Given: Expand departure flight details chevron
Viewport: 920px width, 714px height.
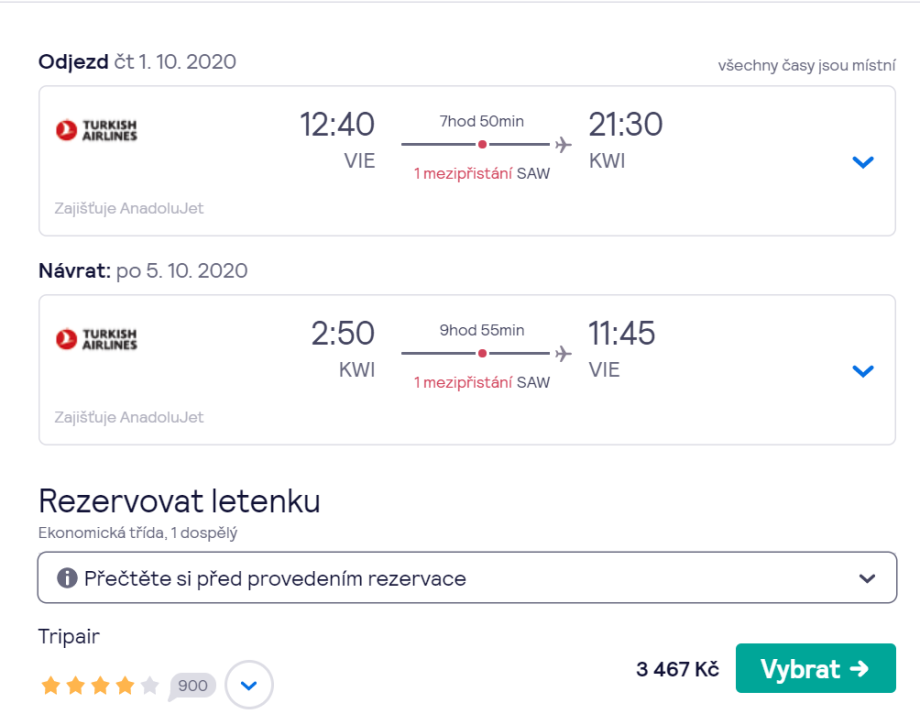Looking at the screenshot, I should tap(863, 162).
